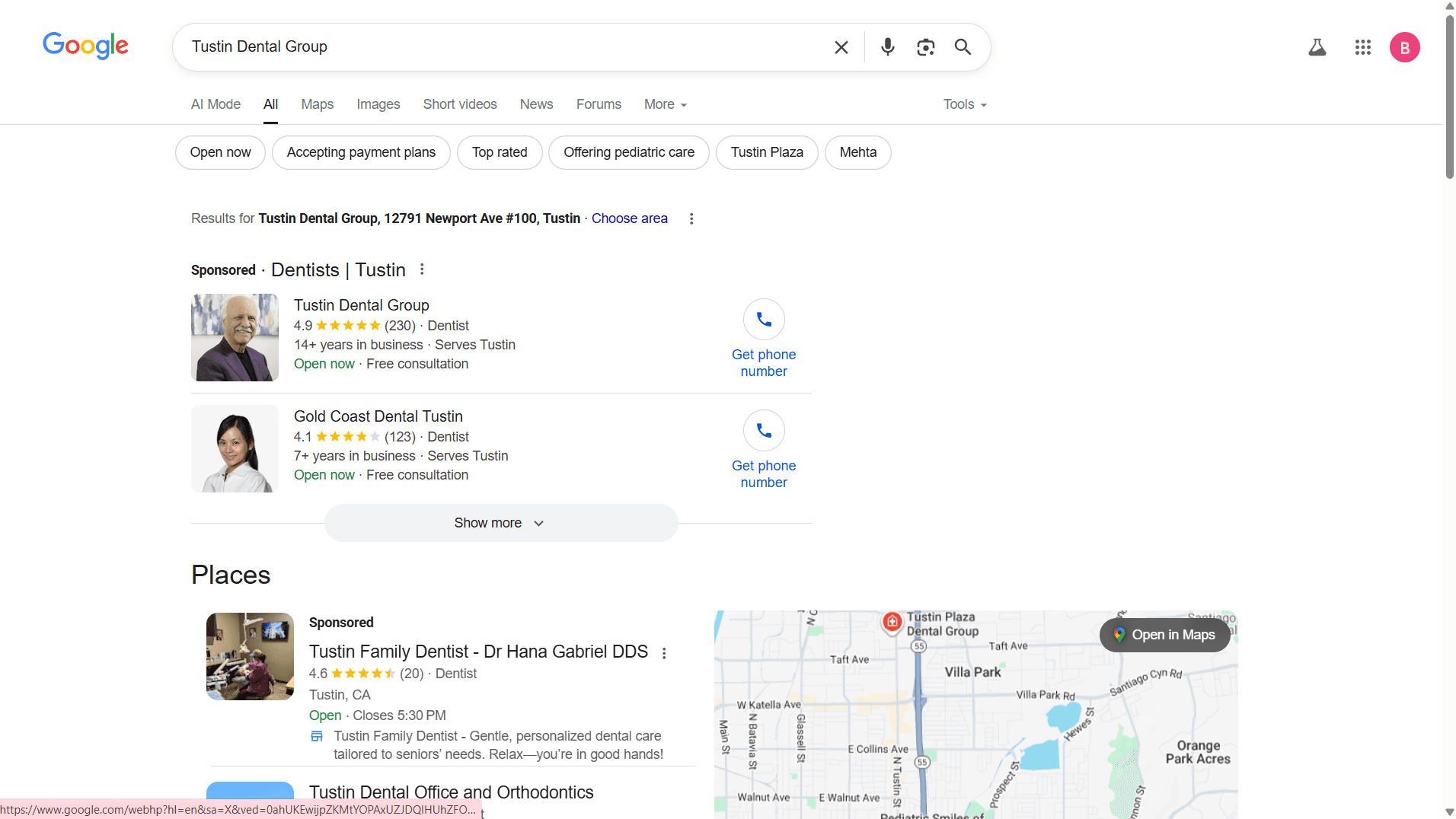This screenshot has width=1456, height=819.
Task: Open search by image camera icon
Action: coord(925,47)
